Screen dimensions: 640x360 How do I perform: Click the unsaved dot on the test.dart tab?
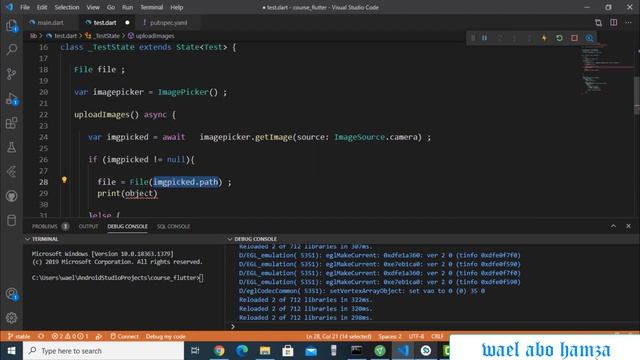[x=127, y=22]
